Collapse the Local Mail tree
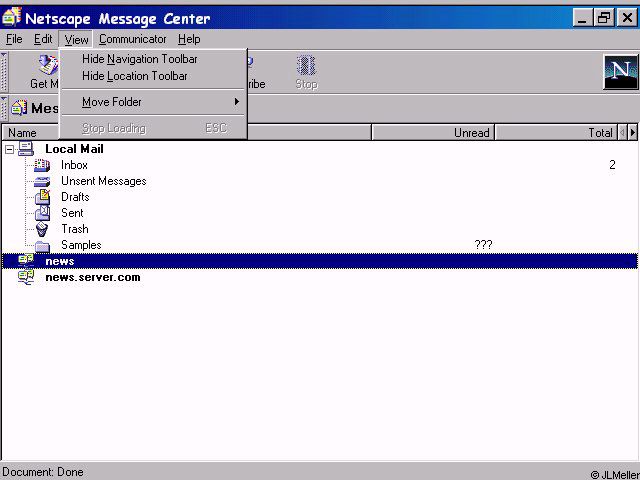Viewport: 640px width, 480px height. [9, 150]
